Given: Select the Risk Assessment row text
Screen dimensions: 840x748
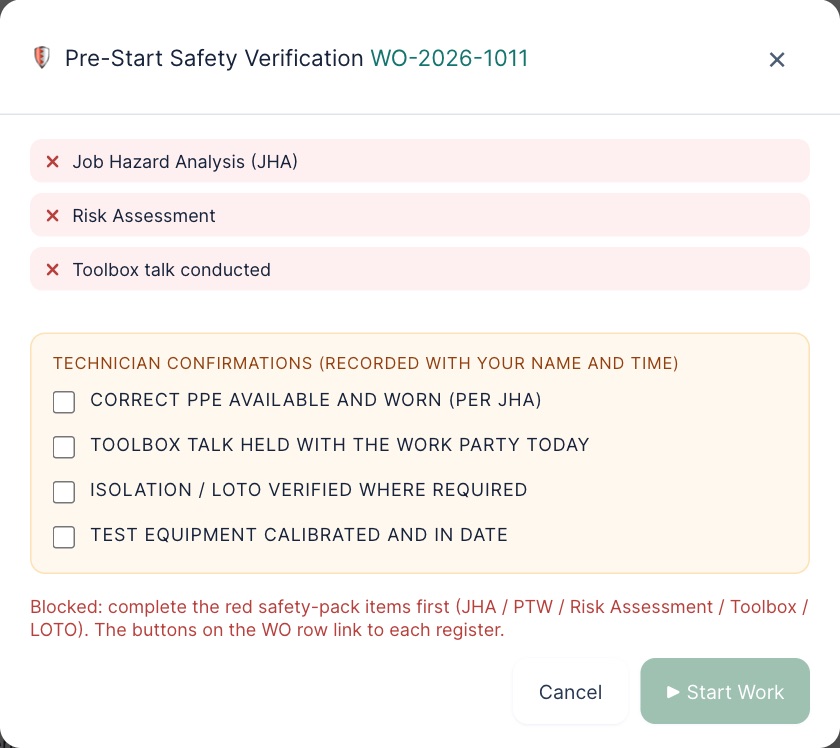Looking at the screenshot, I should [144, 215].
